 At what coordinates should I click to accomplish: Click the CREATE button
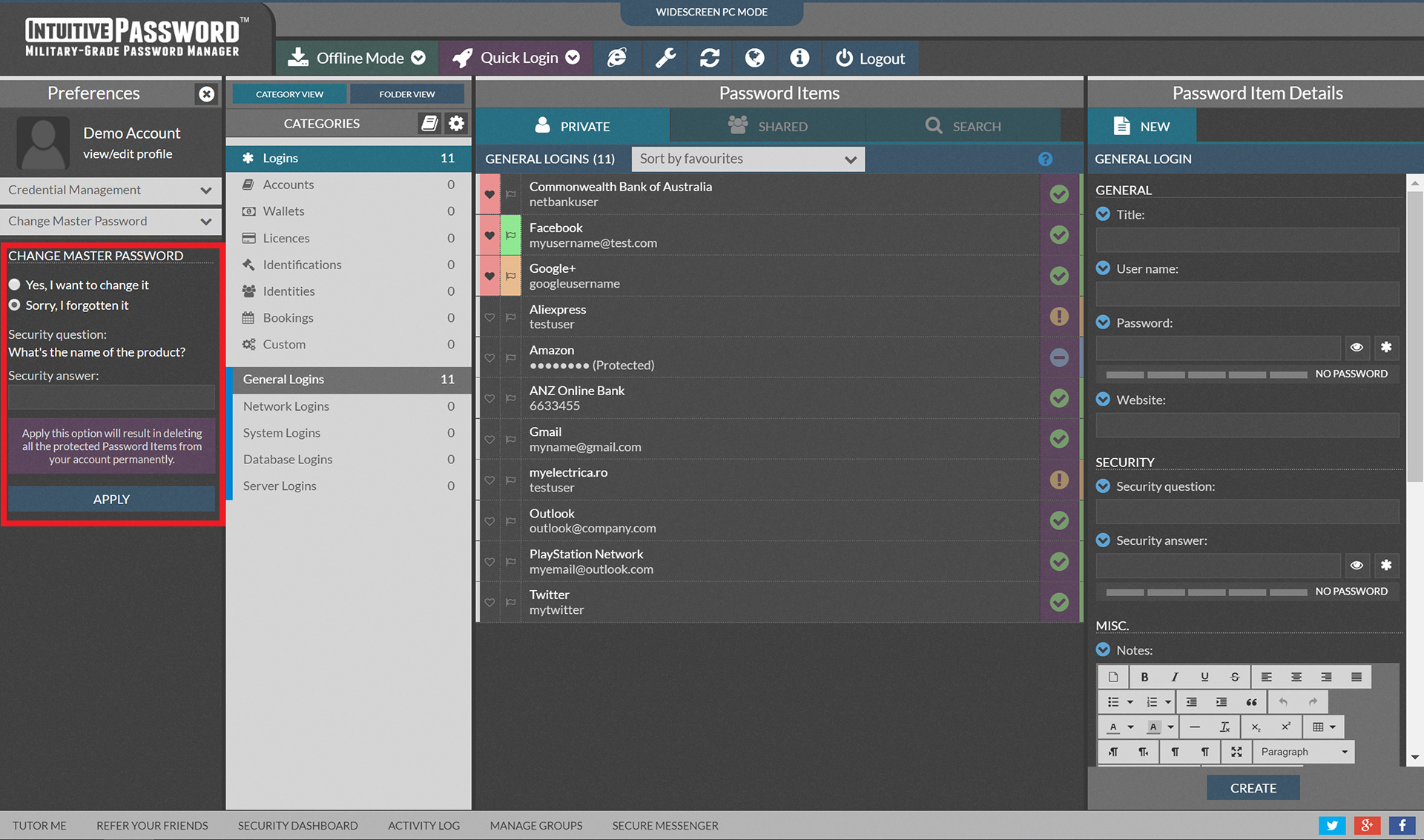[1253, 787]
